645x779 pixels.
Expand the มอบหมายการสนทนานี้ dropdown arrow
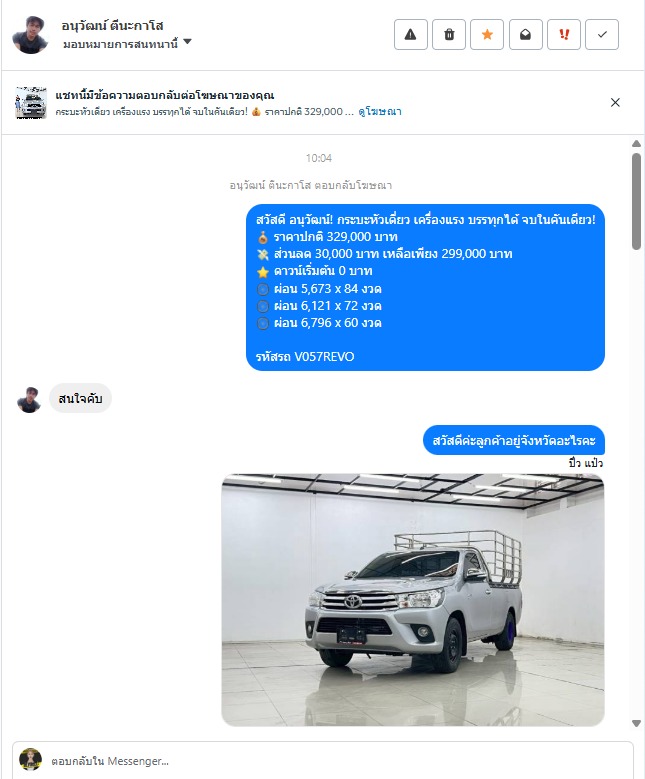(x=187, y=42)
